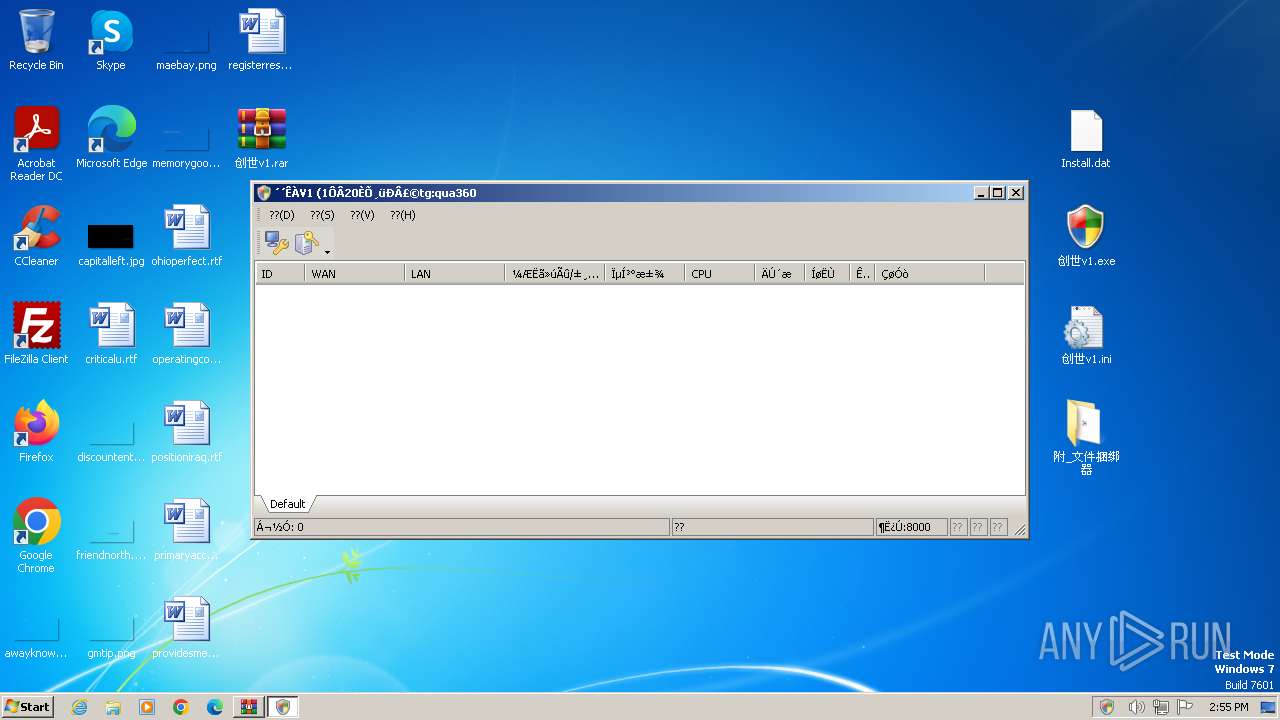
Task: Select criticalu.rtf document
Action: point(111,335)
